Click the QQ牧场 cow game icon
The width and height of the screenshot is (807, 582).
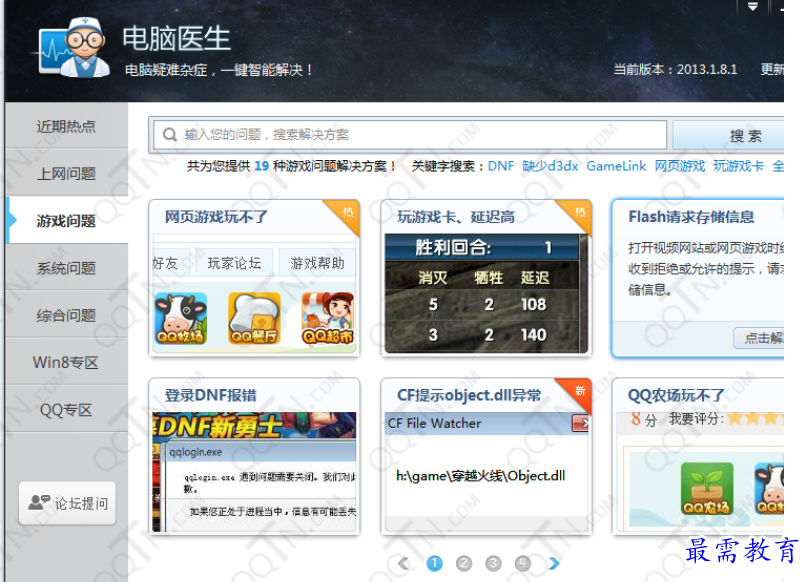[181, 319]
